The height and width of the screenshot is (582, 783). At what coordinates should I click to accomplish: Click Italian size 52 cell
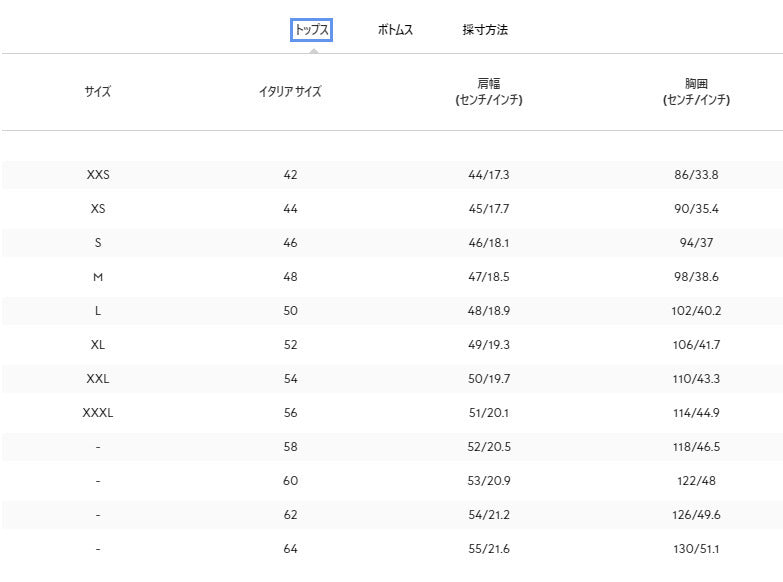[x=290, y=345]
